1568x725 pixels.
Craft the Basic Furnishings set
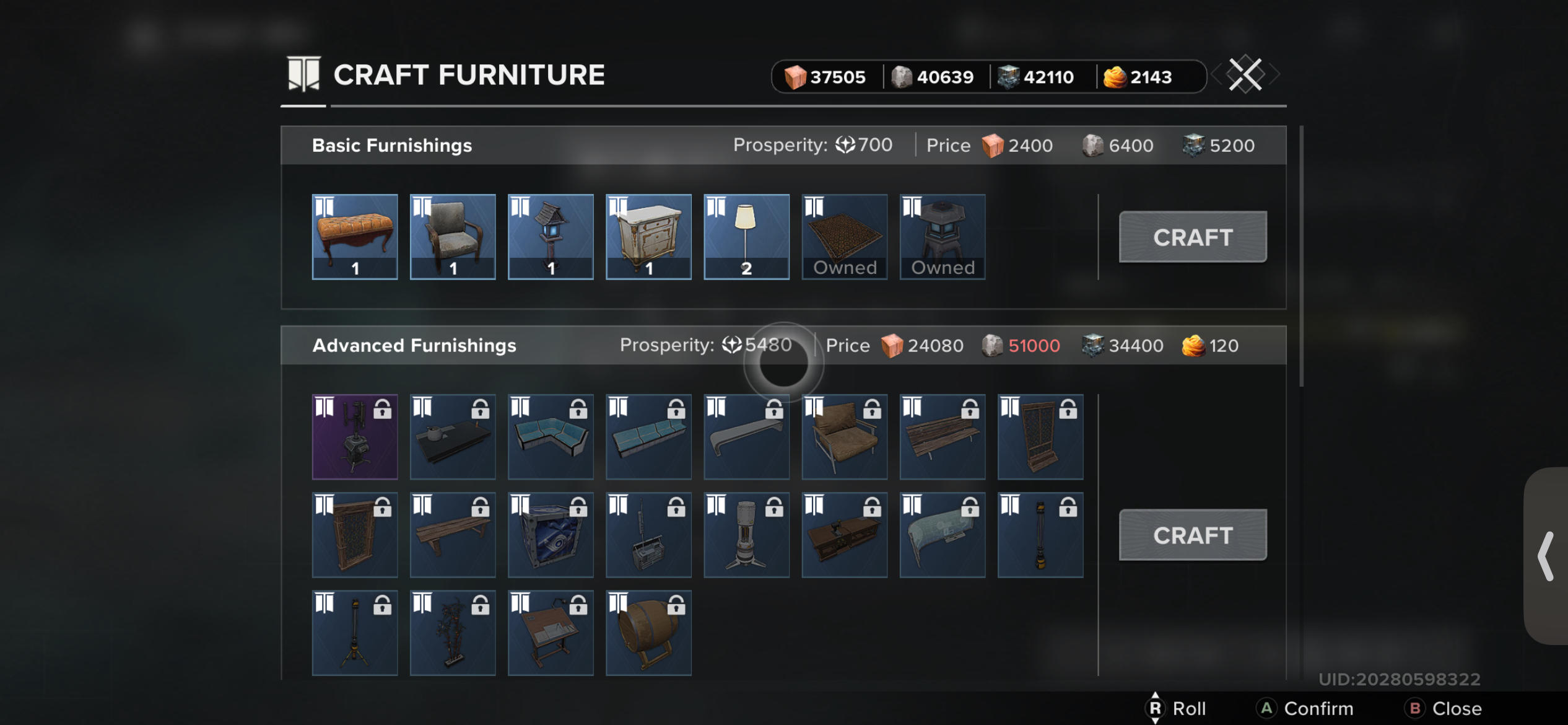click(x=1193, y=237)
